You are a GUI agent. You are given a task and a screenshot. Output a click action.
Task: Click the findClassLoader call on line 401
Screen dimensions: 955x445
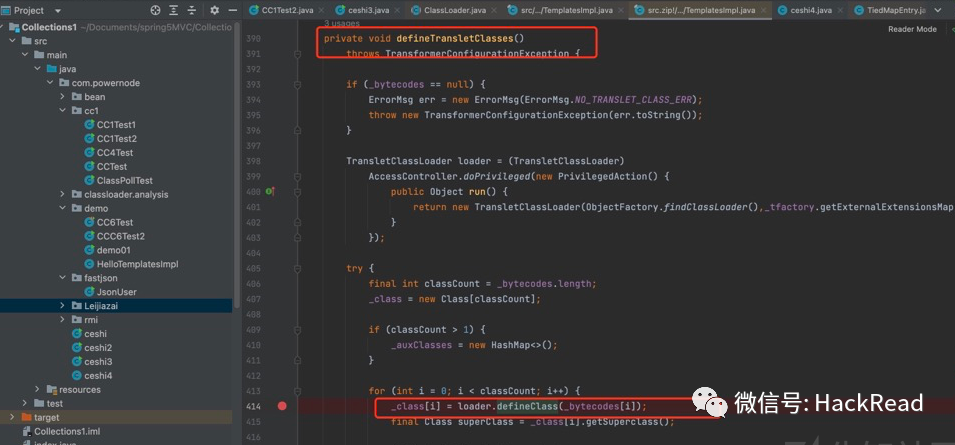click(706, 207)
